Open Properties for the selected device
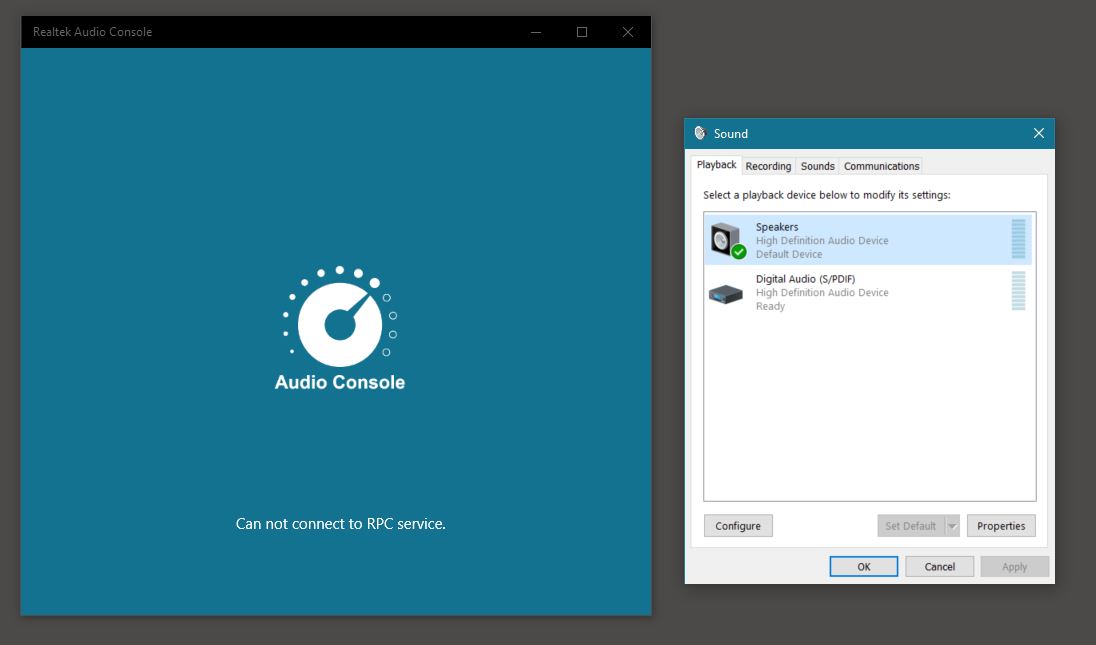 [1001, 526]
